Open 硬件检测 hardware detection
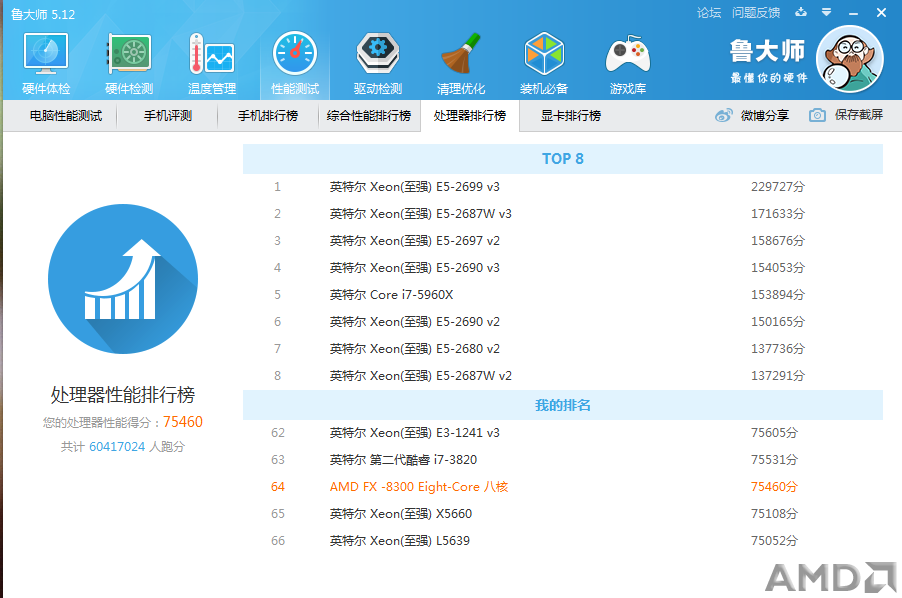The width and height of the screenshot is (902, 598). [x=129, y=64]
